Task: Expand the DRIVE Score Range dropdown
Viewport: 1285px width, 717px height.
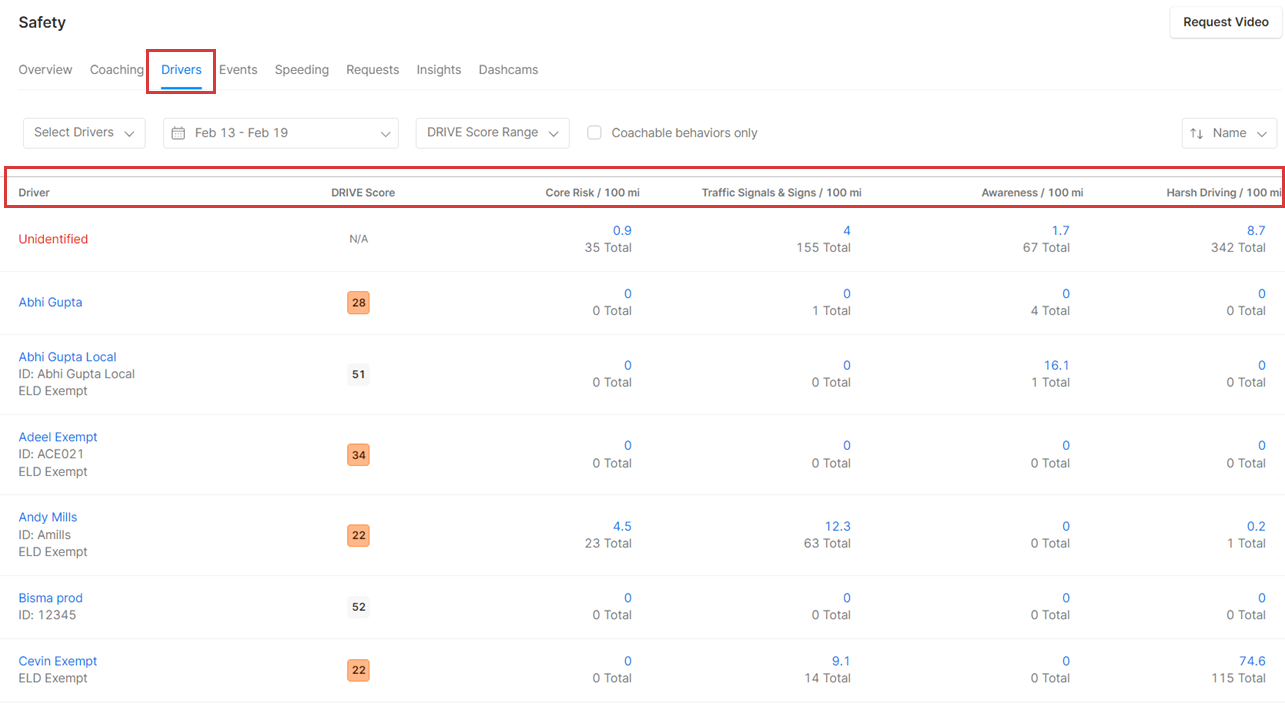Action: [492, 132]
